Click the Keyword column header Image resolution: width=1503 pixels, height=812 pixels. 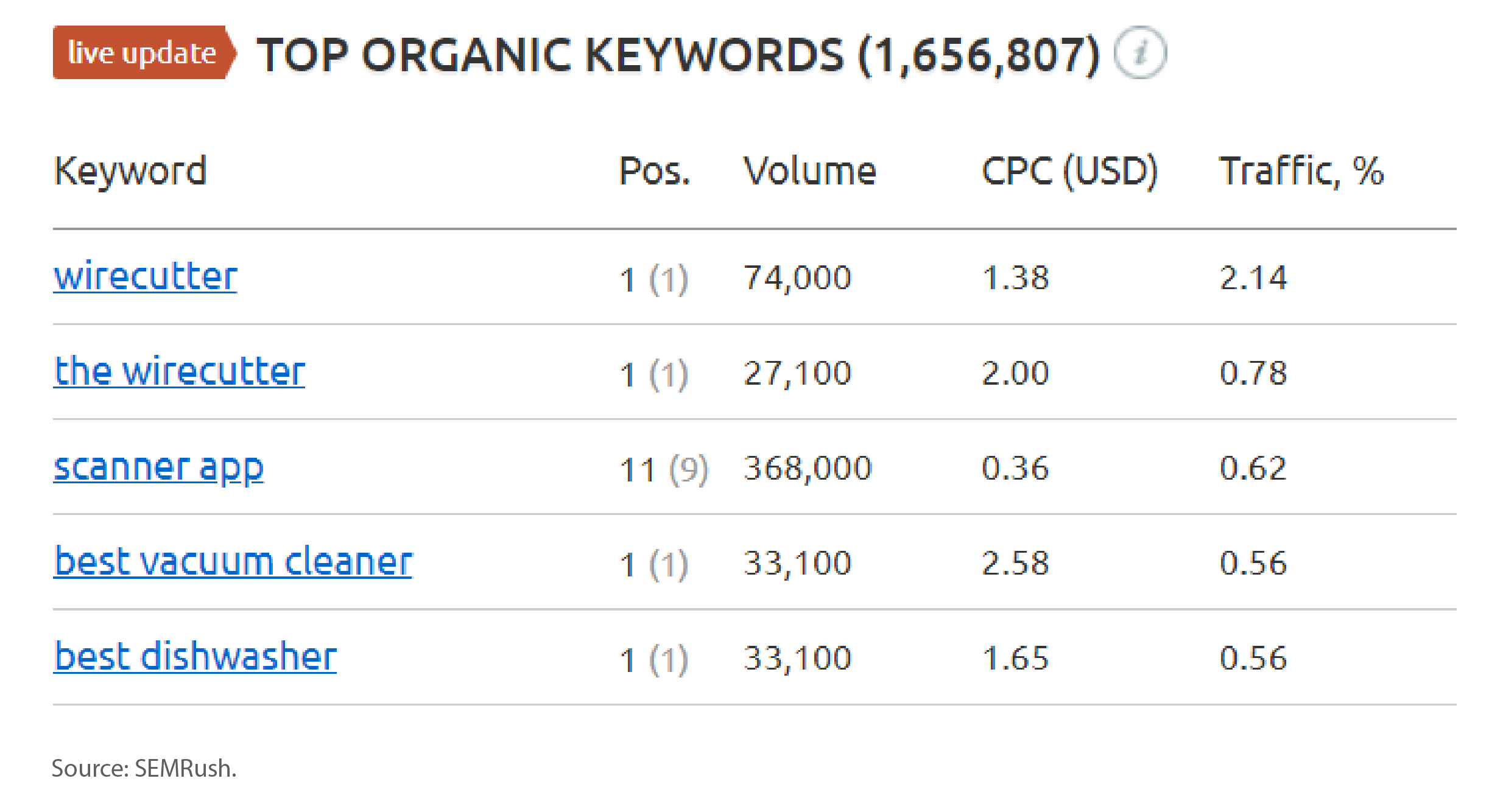click(x=130, y=170)
